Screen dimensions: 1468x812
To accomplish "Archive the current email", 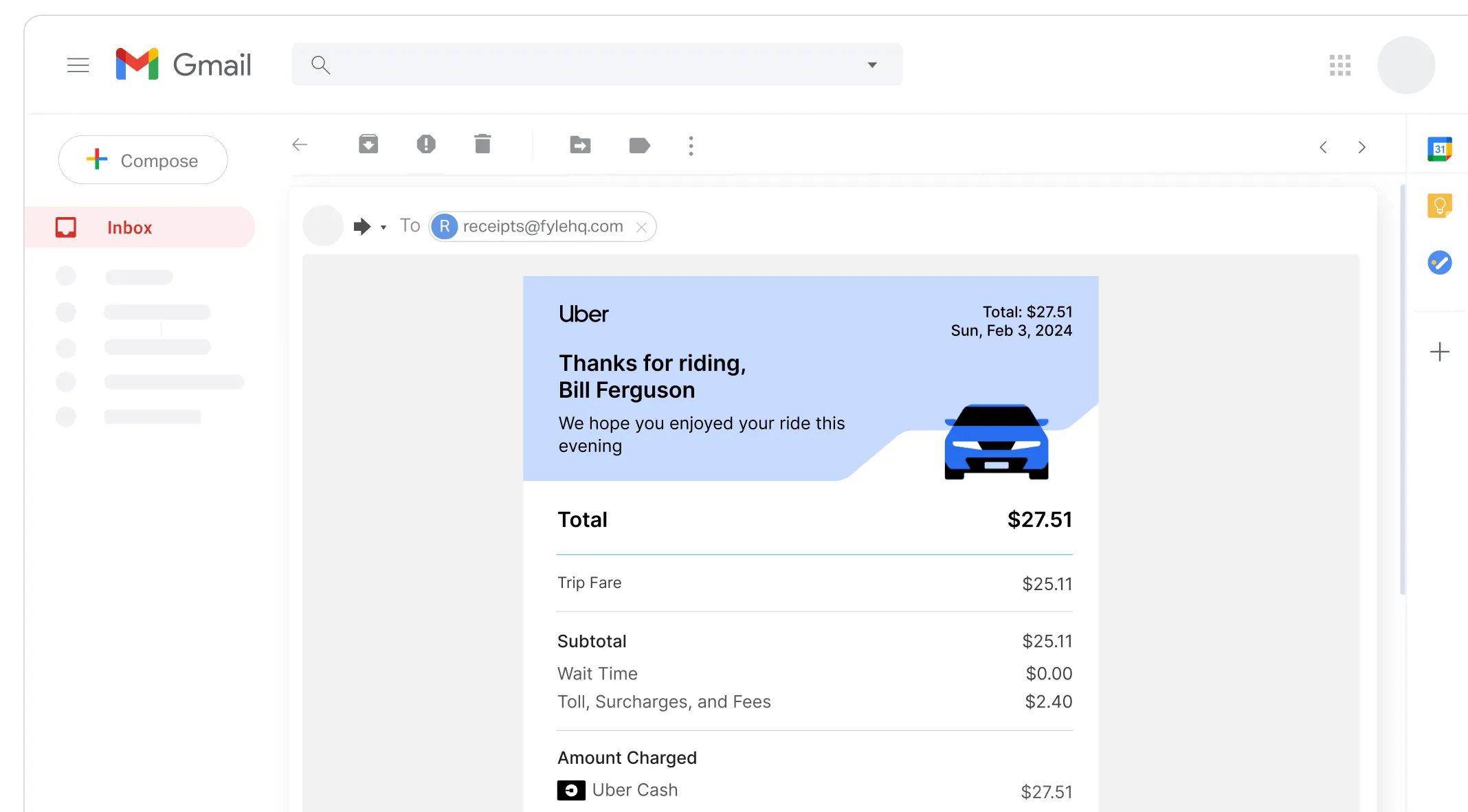I will point(368,144).
